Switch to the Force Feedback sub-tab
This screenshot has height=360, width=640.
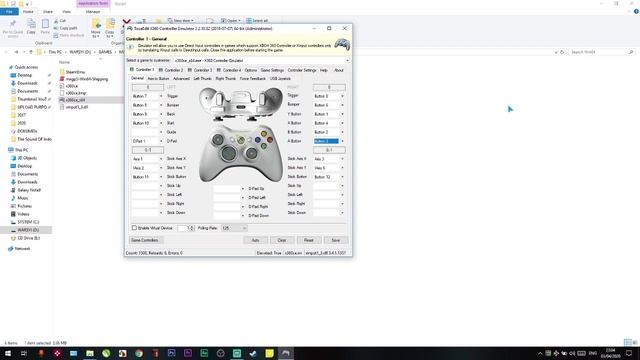(253, 78)
